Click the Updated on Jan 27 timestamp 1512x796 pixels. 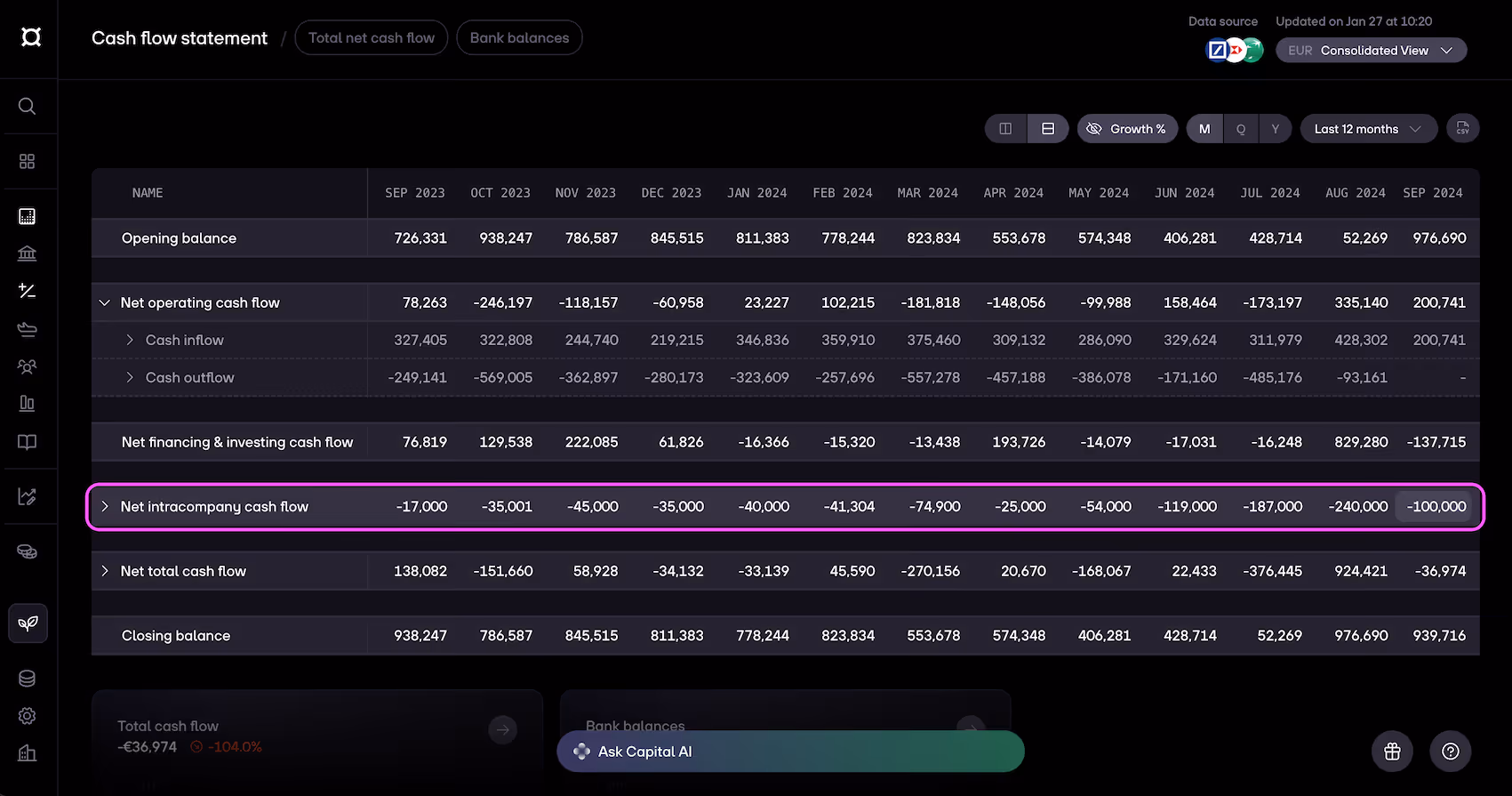click(x=1354, y=21)
